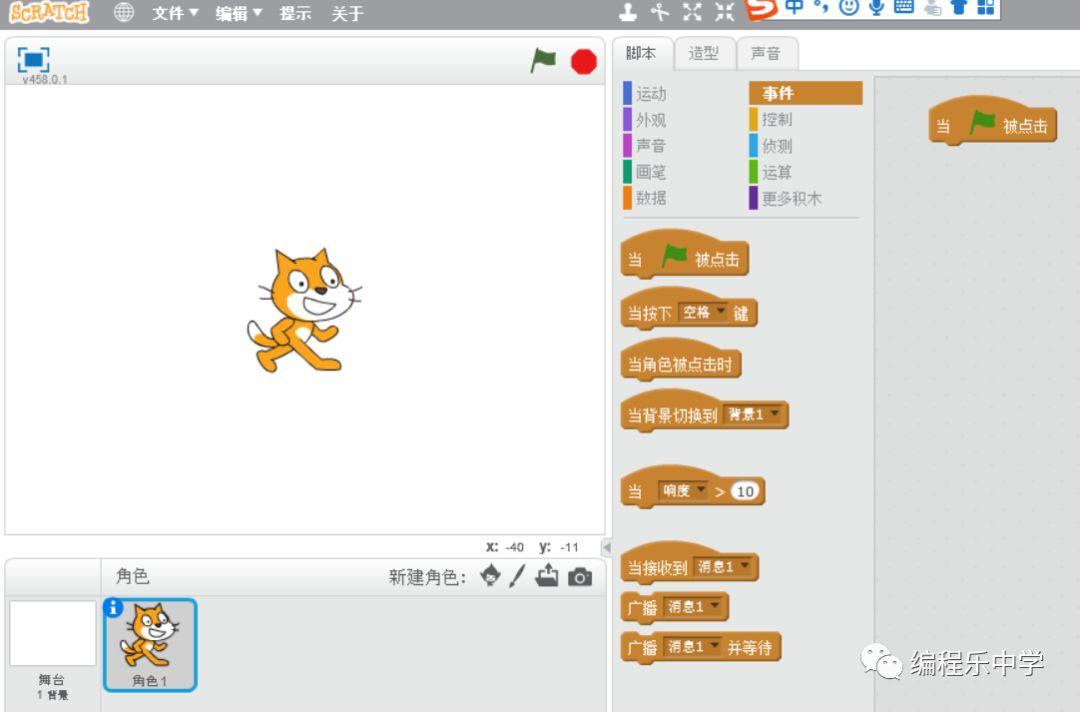Click the 当角色被点击时 block
This screenshot has width=1080, height=712.
681,359
